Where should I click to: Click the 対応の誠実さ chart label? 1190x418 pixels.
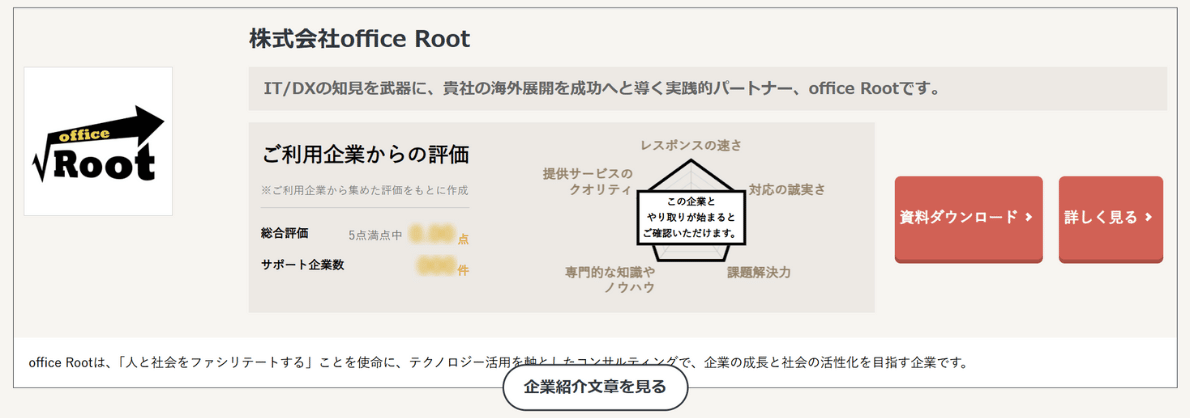point(787,189)
